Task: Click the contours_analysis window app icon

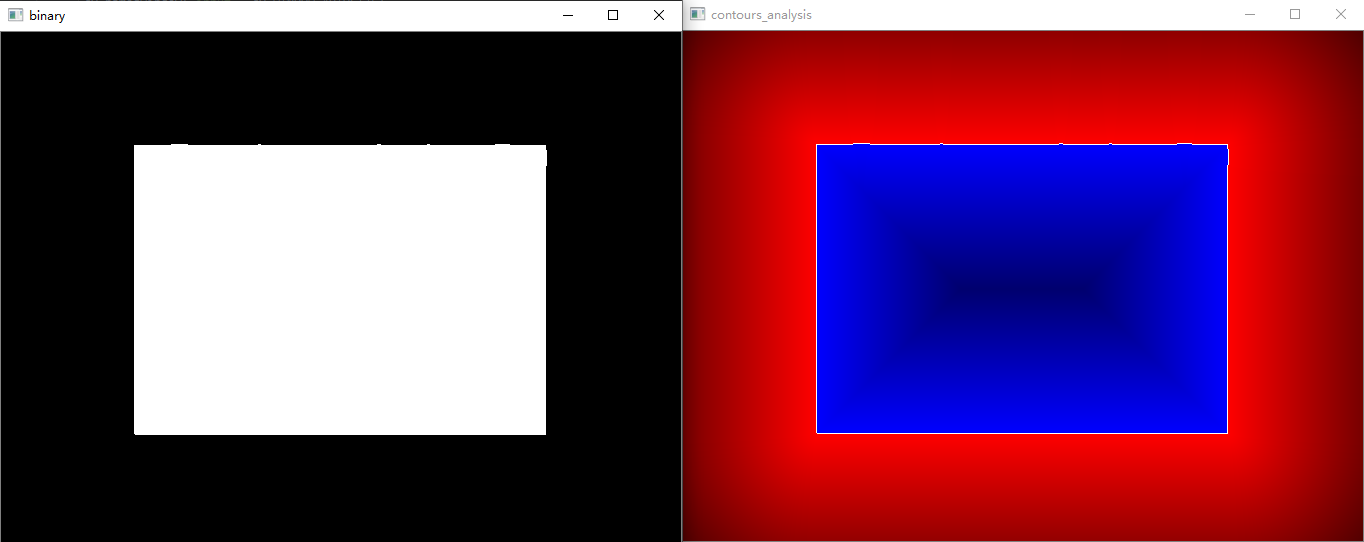Action: point(698,14)
